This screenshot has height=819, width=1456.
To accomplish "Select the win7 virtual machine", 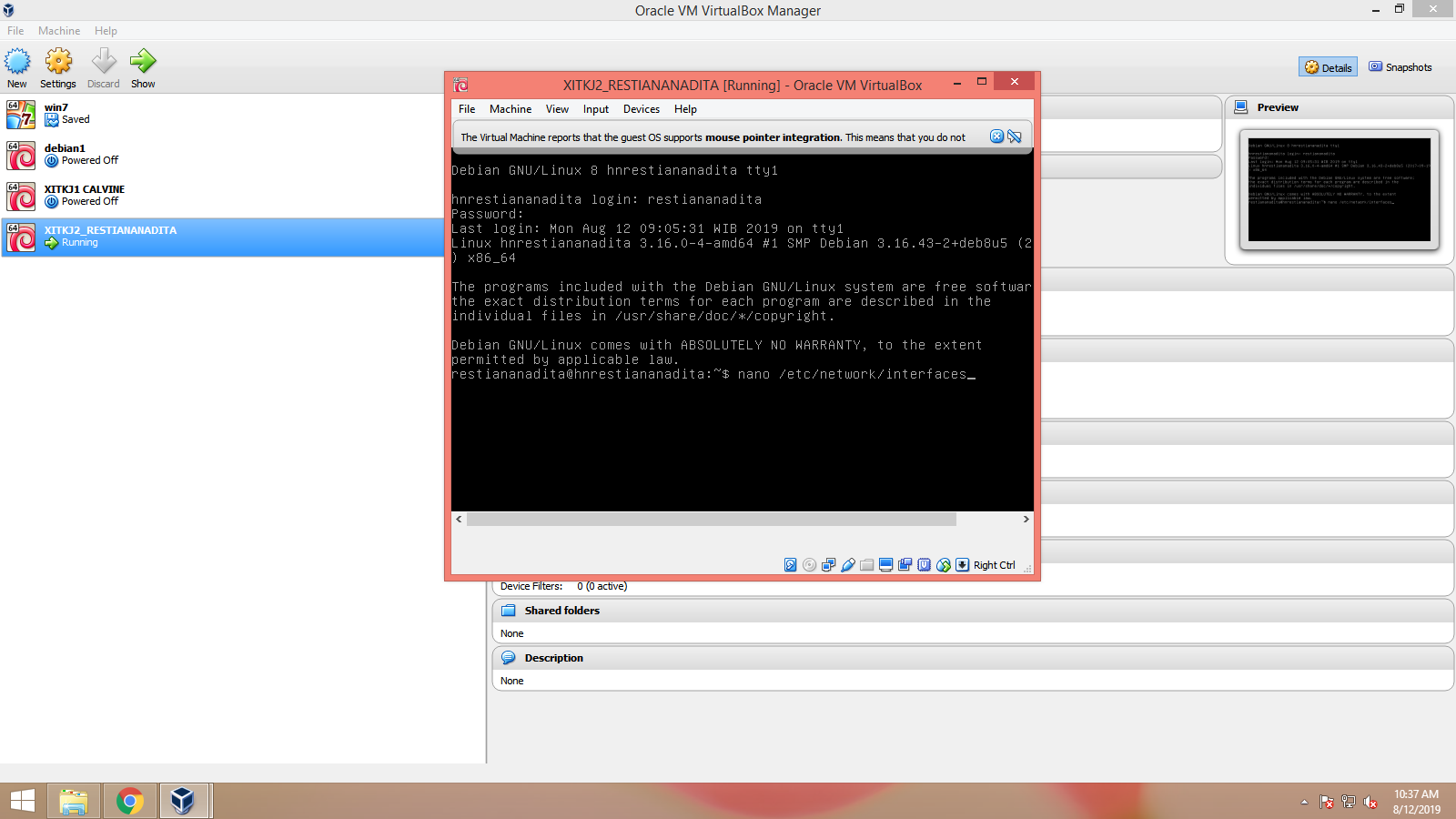I will [222, 114].
